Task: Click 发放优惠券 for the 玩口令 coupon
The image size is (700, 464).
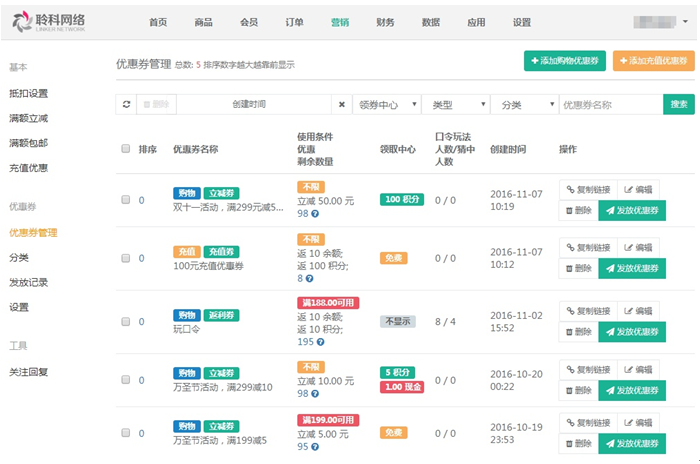Action: pos(631,331)
